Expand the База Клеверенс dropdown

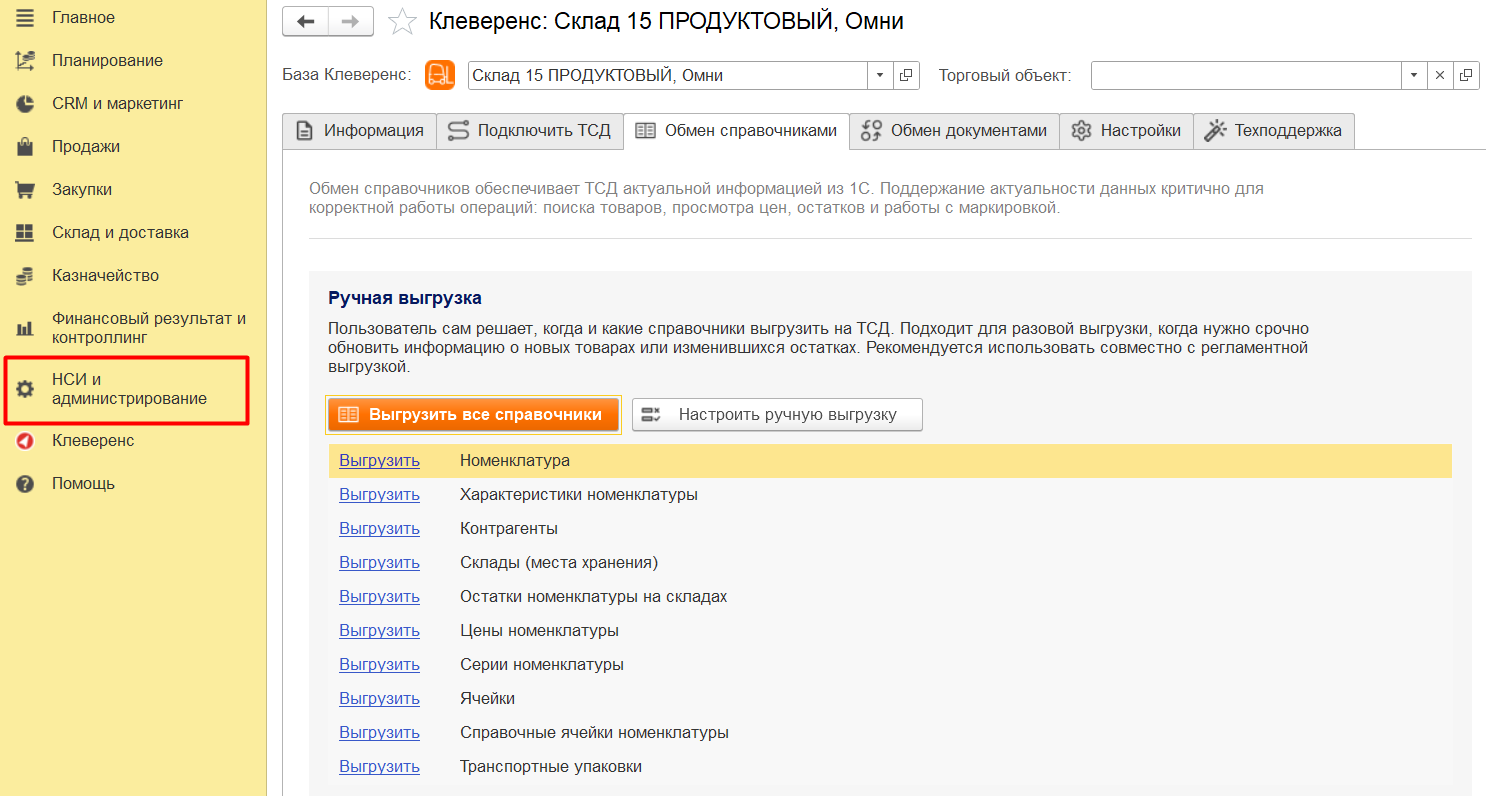(880, 75)
